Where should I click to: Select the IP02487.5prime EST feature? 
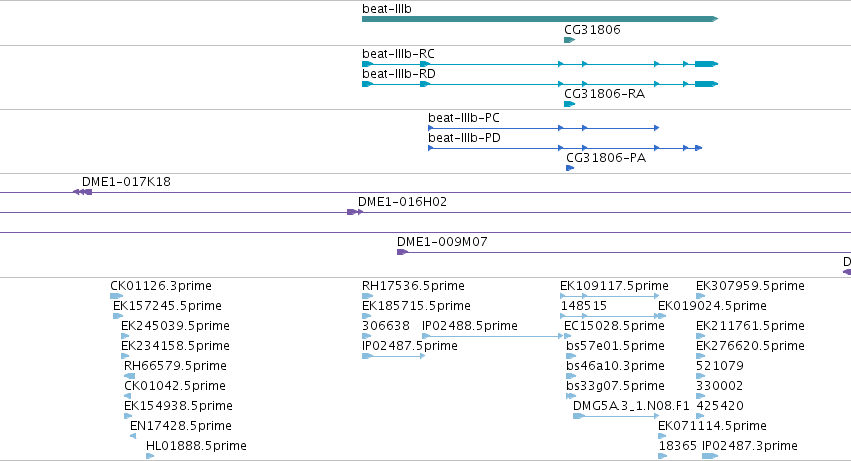coord(393,356)
